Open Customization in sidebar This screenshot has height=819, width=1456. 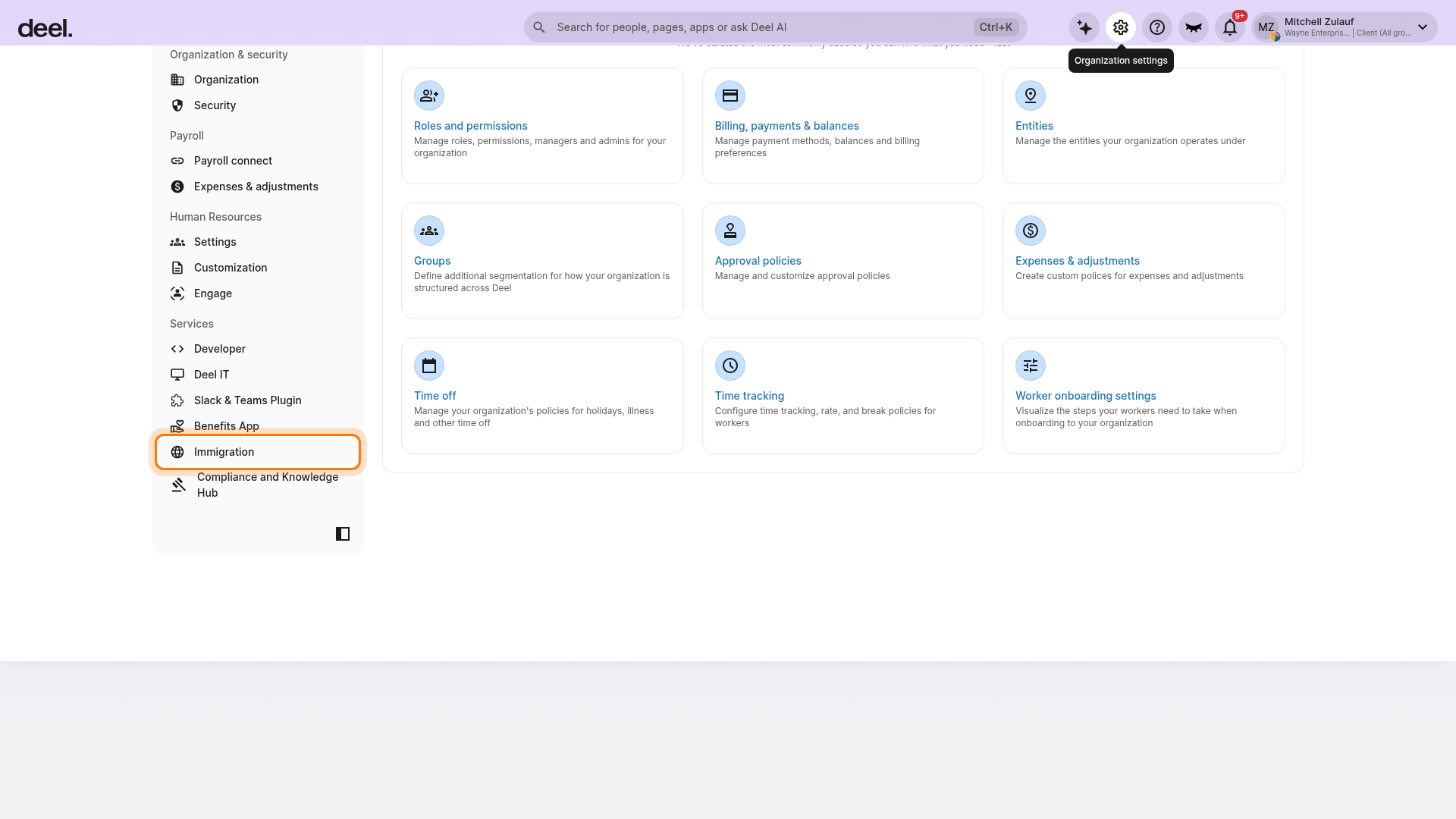click(x=258, y=268)
